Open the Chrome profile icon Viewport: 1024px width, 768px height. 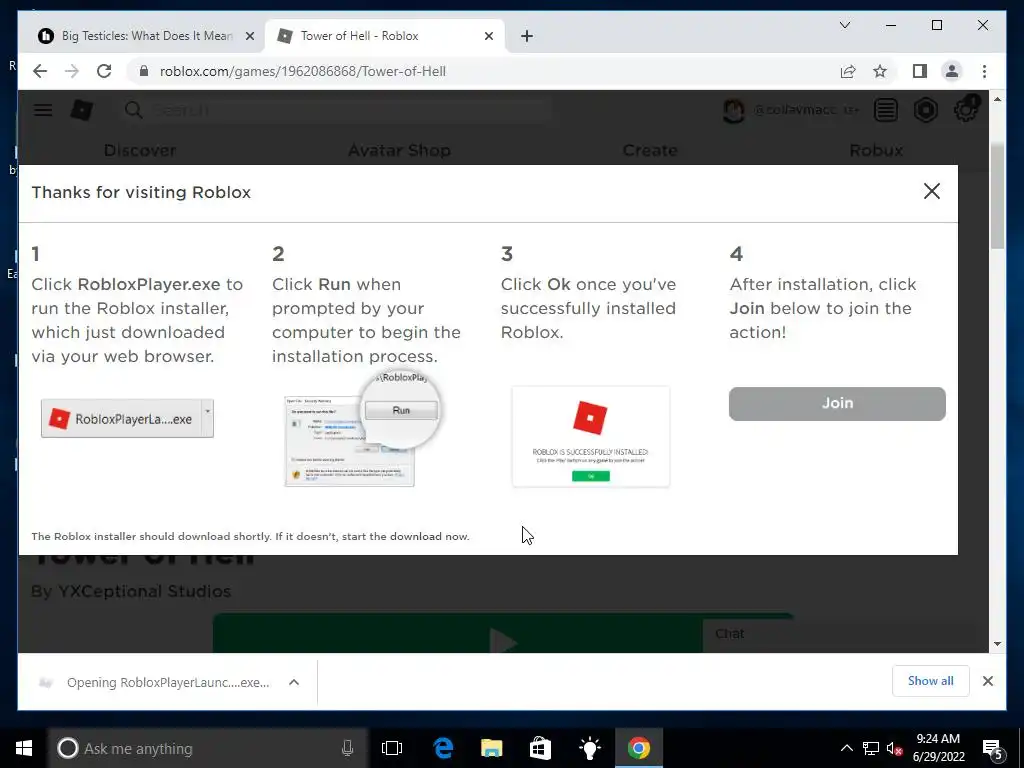point(952,71)
